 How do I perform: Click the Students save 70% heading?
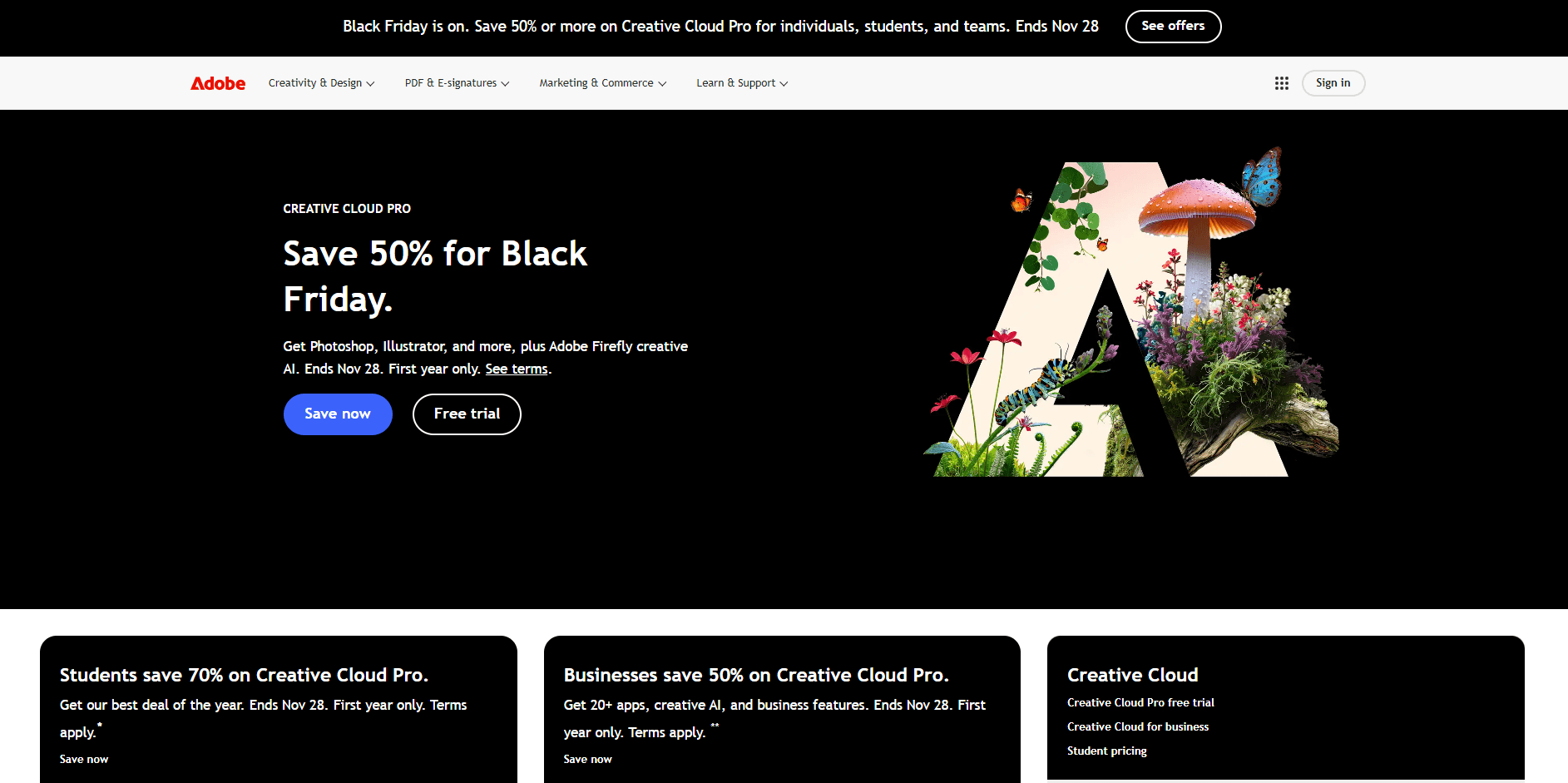pos(244,675)
